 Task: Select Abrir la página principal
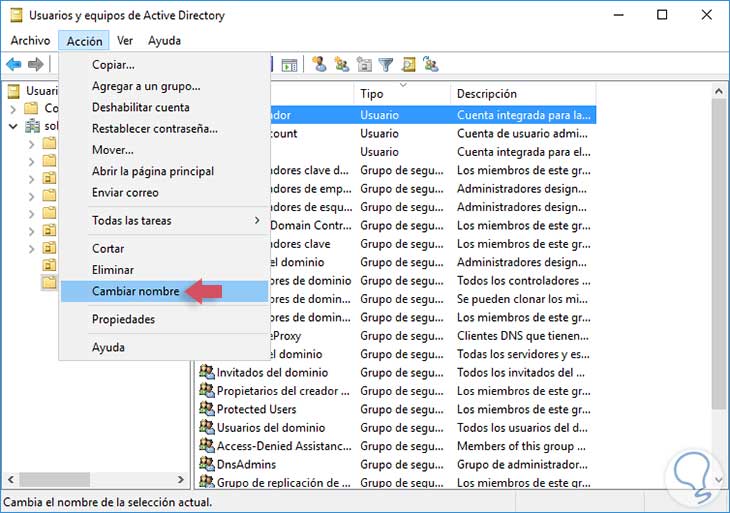coord(164,171)
